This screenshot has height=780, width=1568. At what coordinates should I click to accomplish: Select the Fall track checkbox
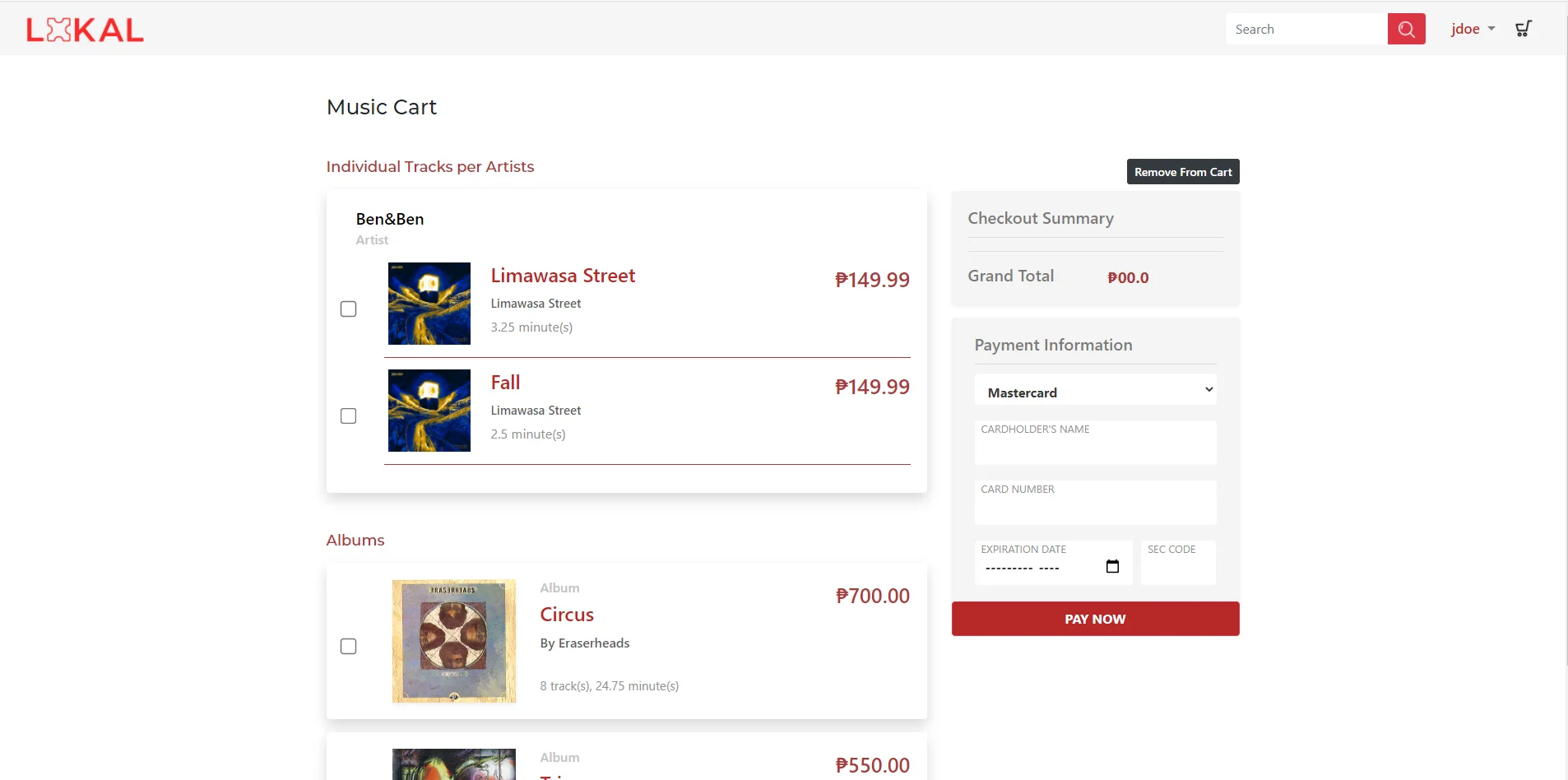point(349,416)
